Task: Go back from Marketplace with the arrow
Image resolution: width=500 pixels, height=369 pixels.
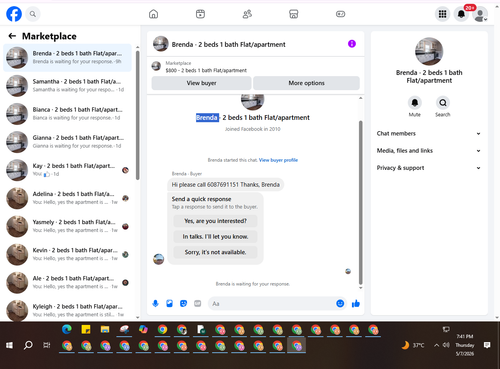Action: [x=12, y=36]
